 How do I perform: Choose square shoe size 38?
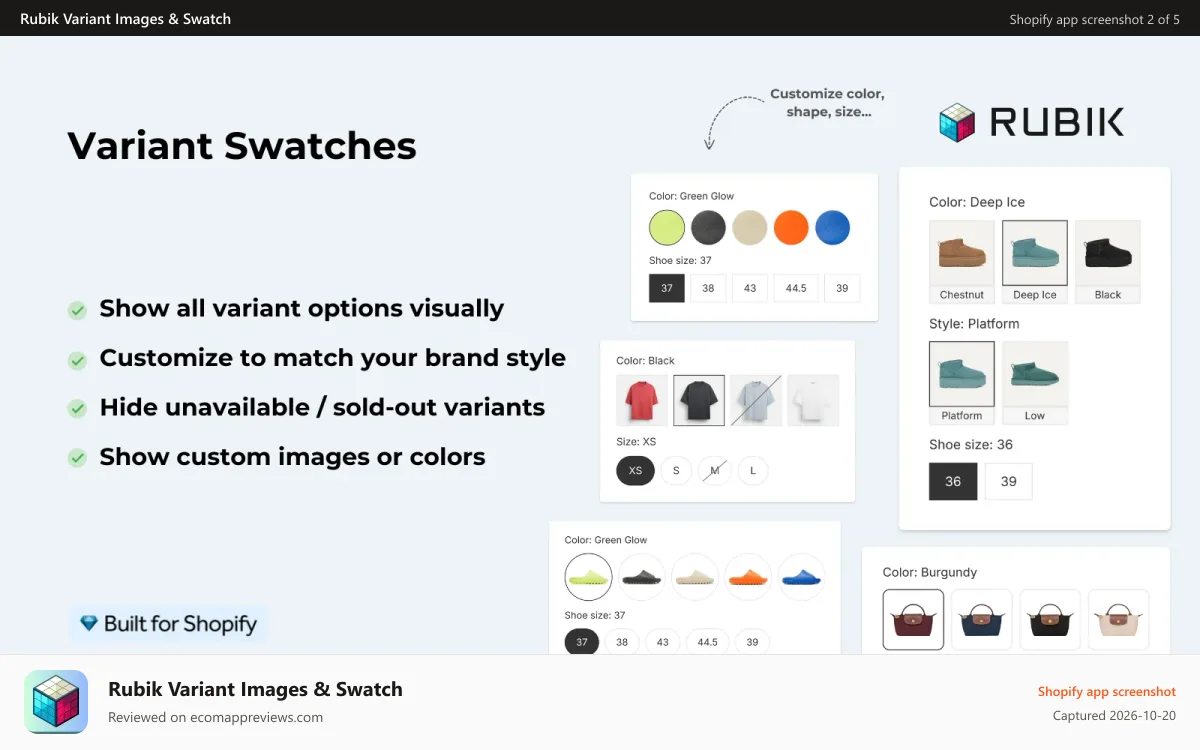point(708,288)
